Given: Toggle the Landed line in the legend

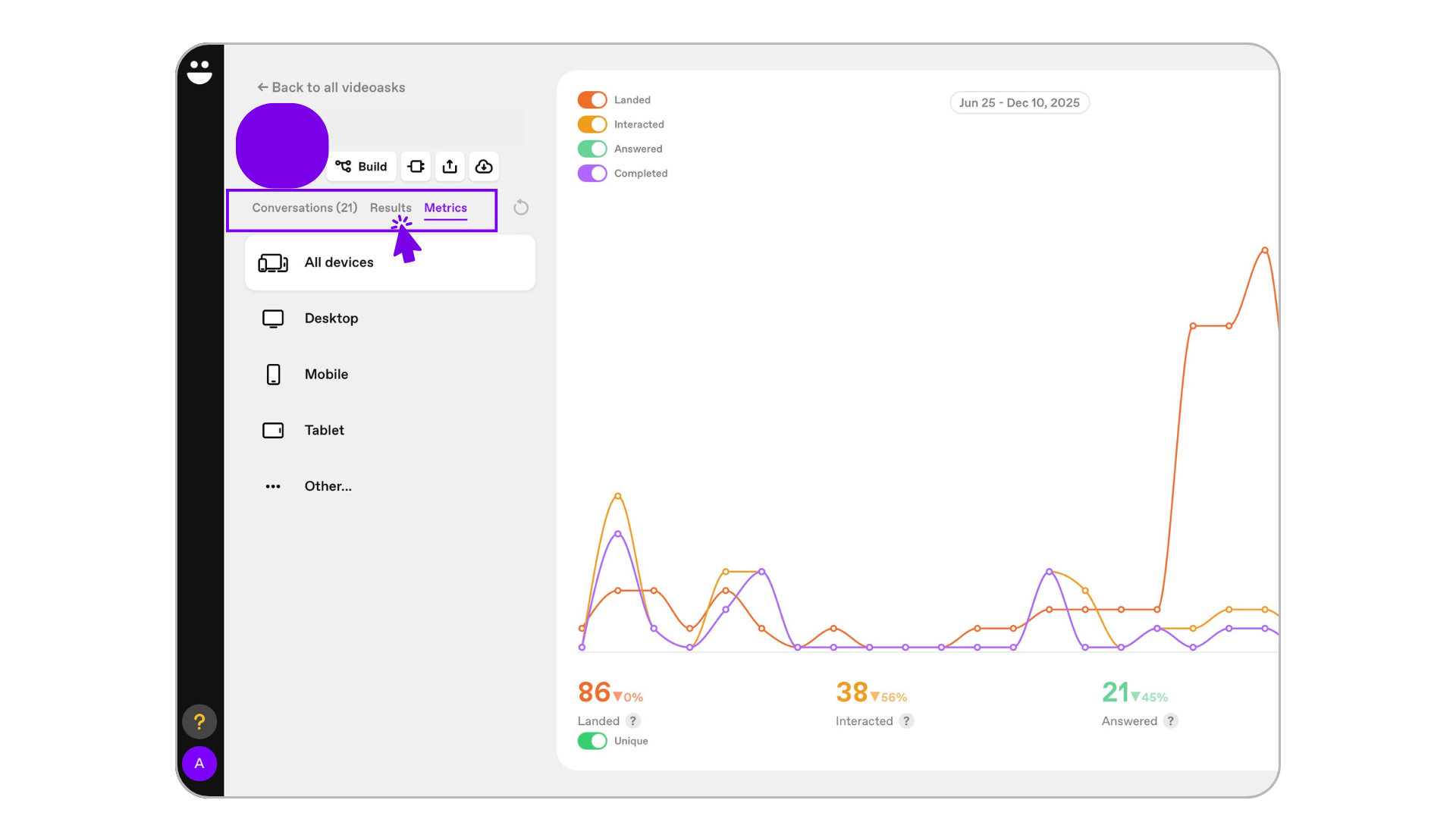Looking at the screenshot, I should [x=592, y=100].
